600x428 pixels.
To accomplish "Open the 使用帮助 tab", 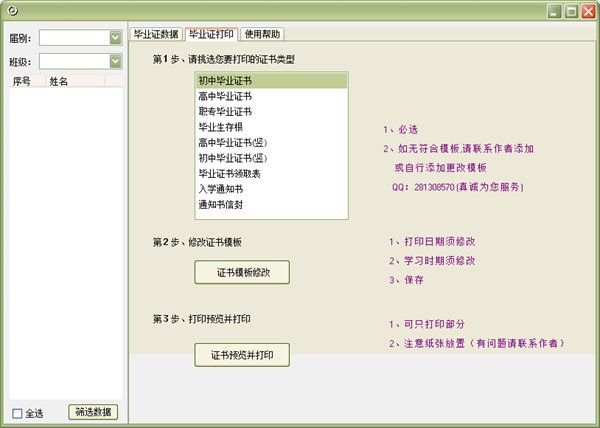I will (262, 34).
